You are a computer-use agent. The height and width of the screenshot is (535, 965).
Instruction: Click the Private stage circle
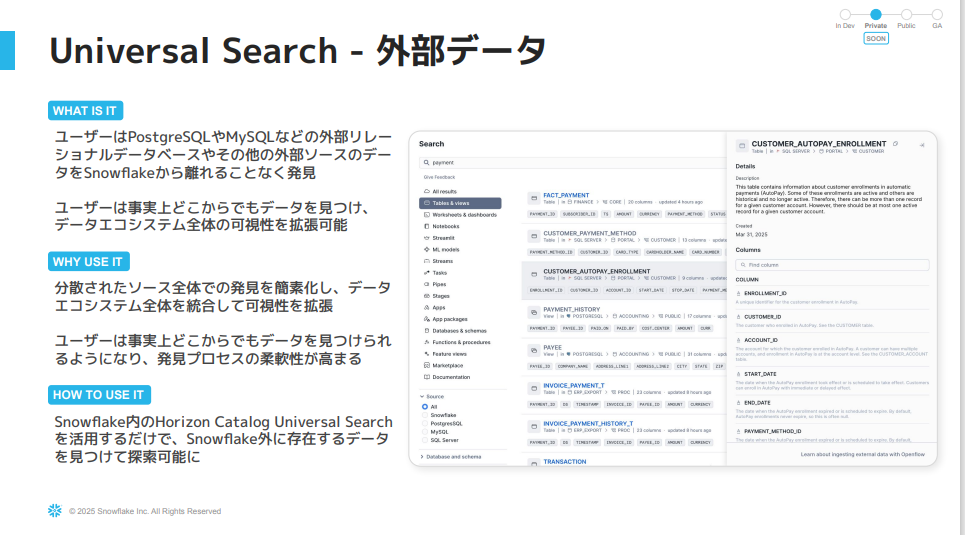point(876,14)
